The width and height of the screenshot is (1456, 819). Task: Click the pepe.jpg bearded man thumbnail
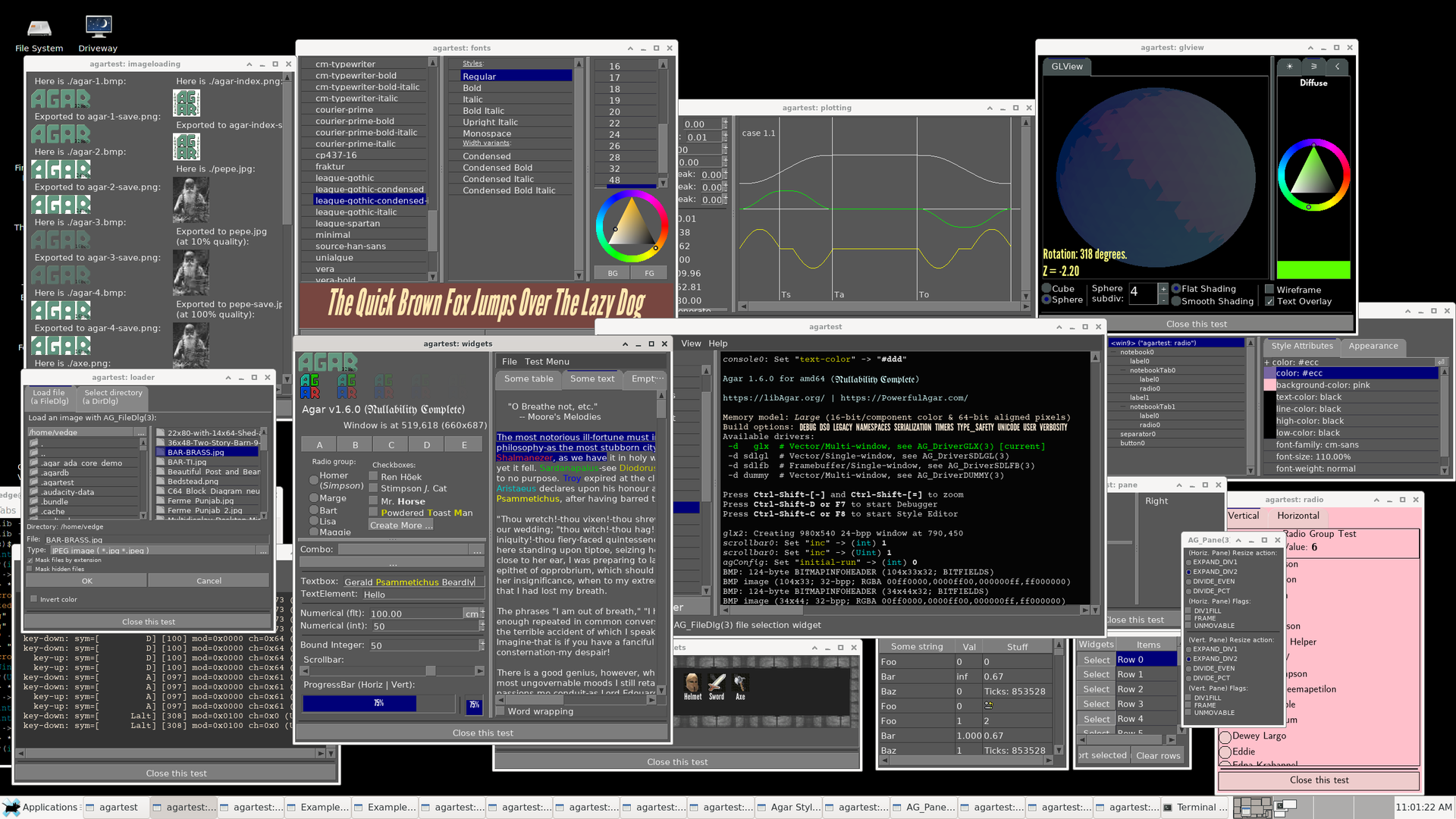click(x=191, y=199)
